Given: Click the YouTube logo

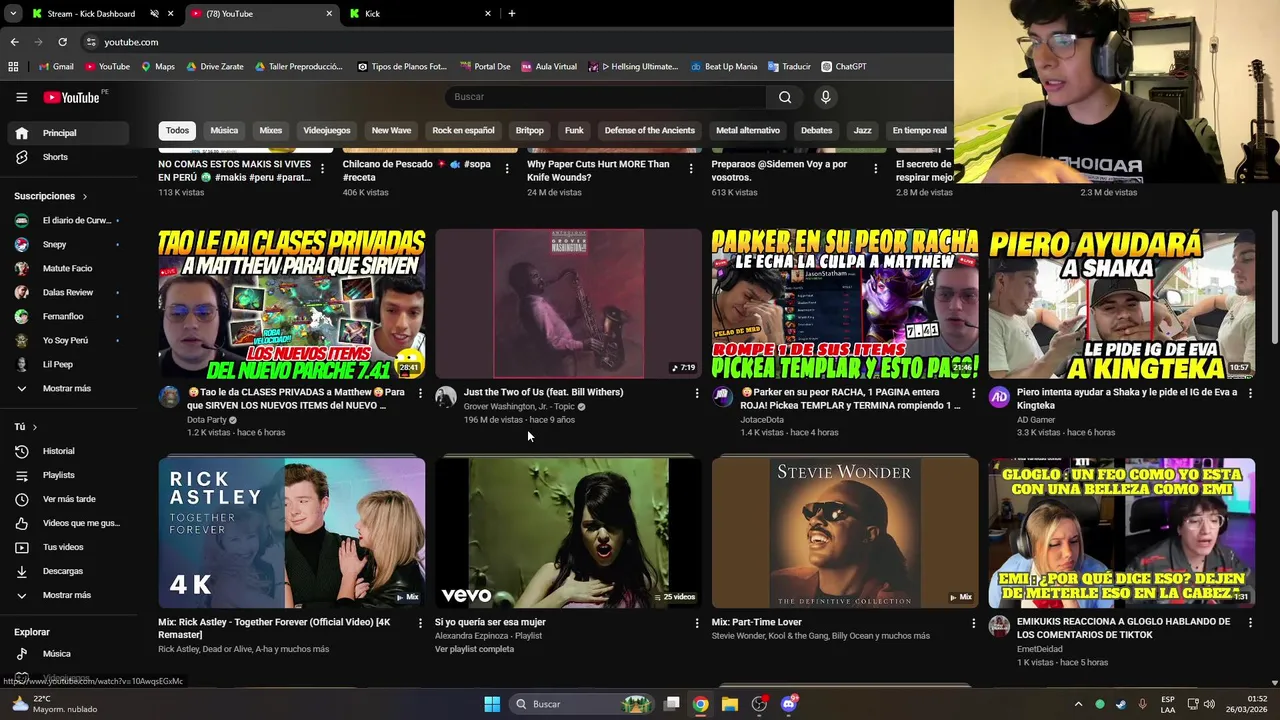Looking at the screenshot, I should (72, 97).
